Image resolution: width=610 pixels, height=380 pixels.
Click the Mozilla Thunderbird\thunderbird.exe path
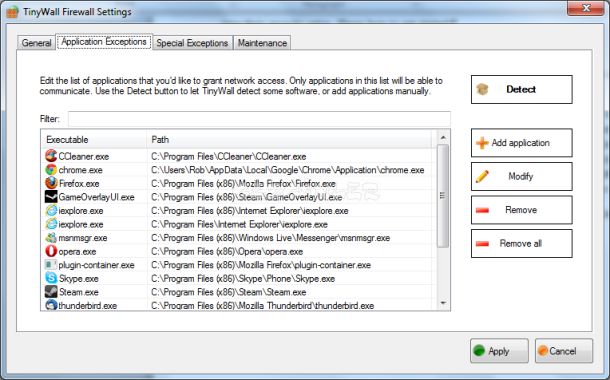coord(263,305)
